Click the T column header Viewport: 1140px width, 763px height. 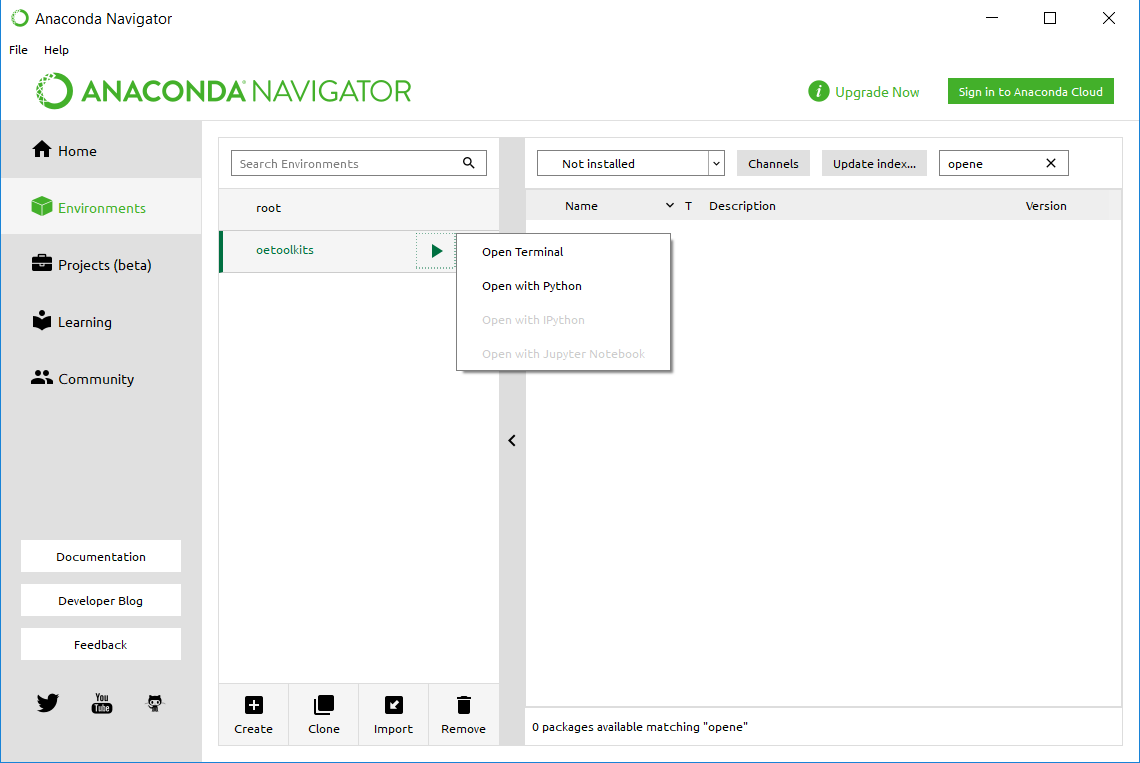688,206
